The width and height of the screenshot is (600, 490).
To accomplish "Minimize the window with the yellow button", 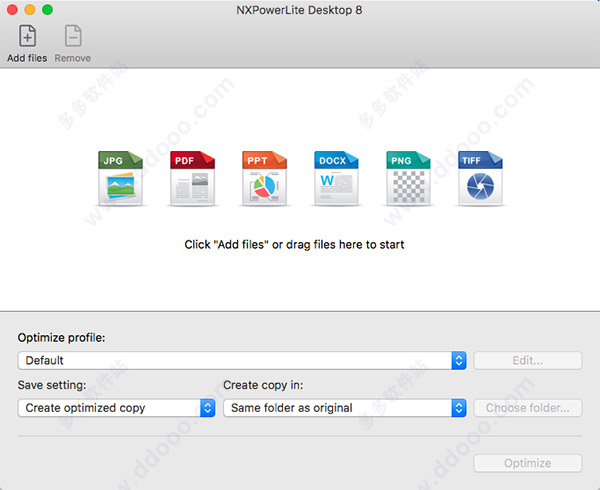I will [x=30, y=10].
